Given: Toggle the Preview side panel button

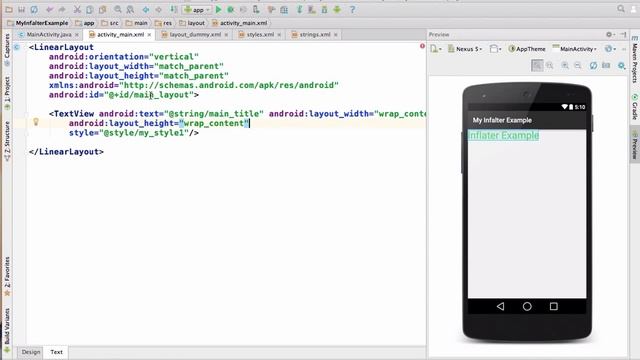Looking at the screenshot, I should (635, 145).
